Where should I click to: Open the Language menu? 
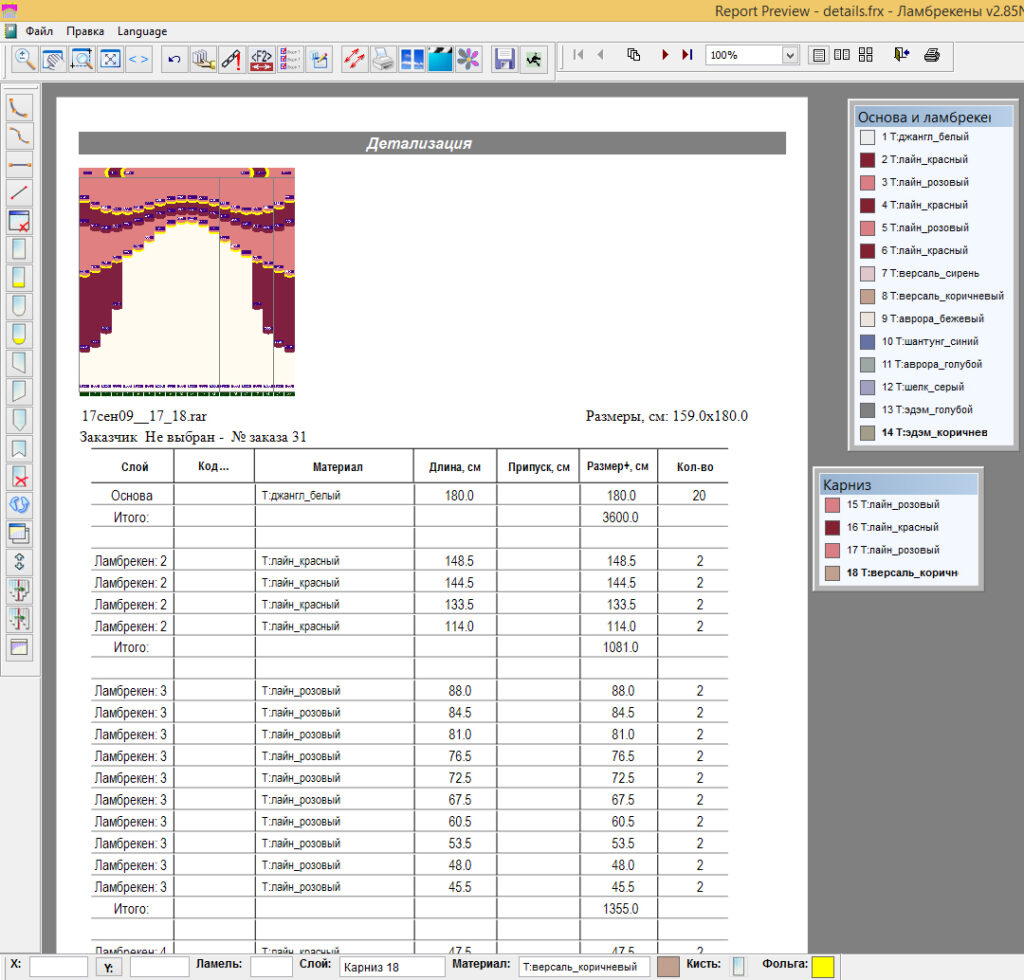click(142, 31)
